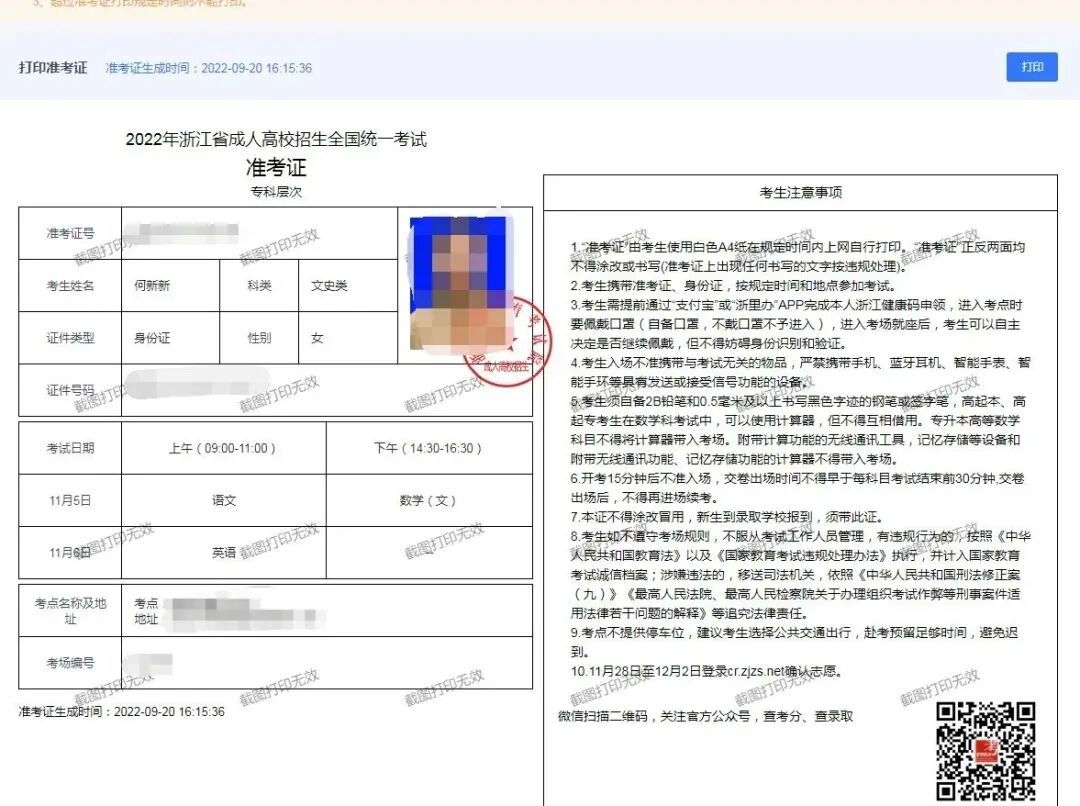The image size is (1080, 806).
Task: Select the 打印准考证 heading text
Action: [x=53, y=68]
